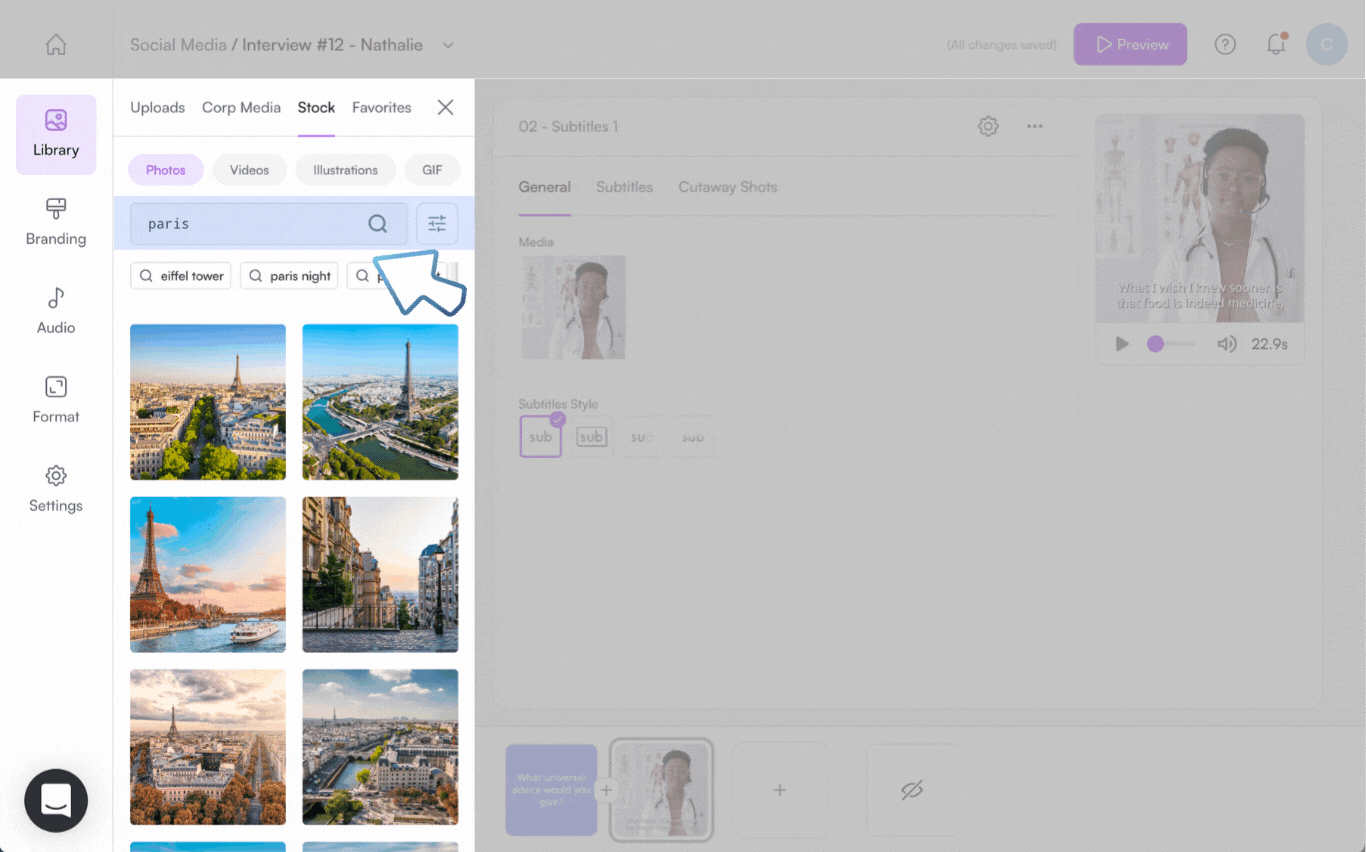Select the second boxed subtitle style
The height and width of the screenshot is (852, 1366).
[x=591, y=437]
